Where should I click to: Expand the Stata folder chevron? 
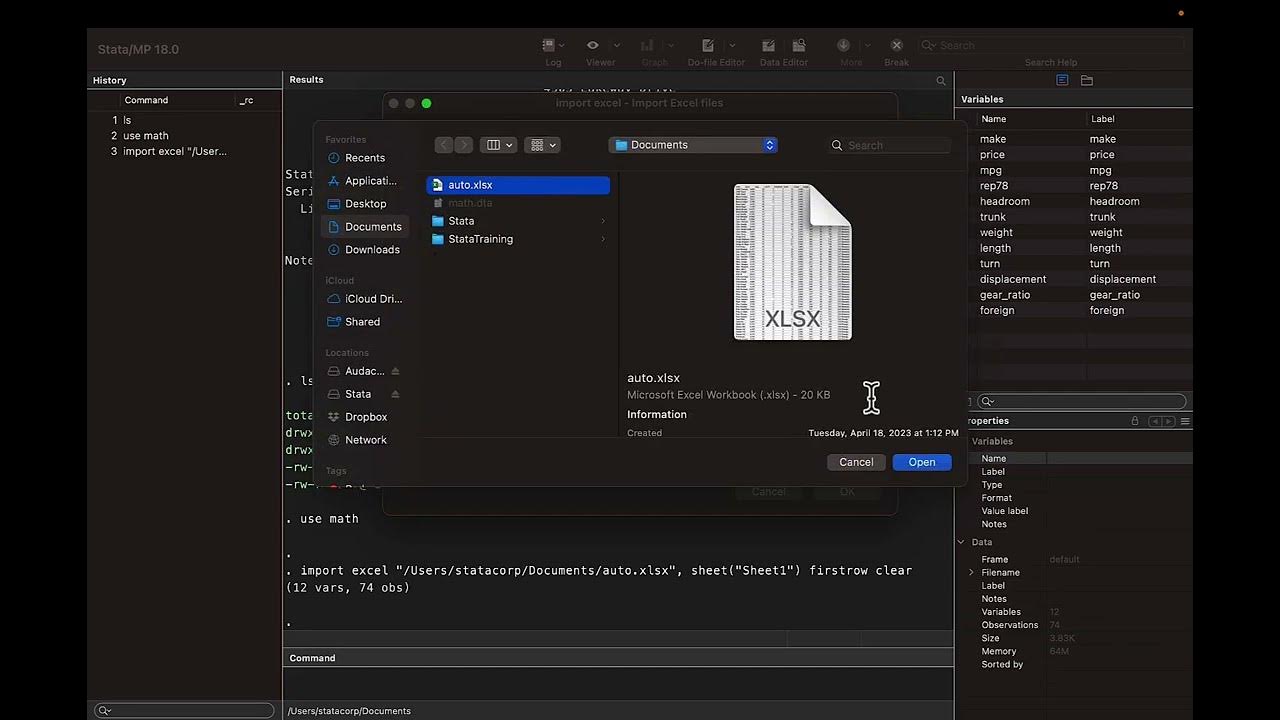(x=603, y=221)
